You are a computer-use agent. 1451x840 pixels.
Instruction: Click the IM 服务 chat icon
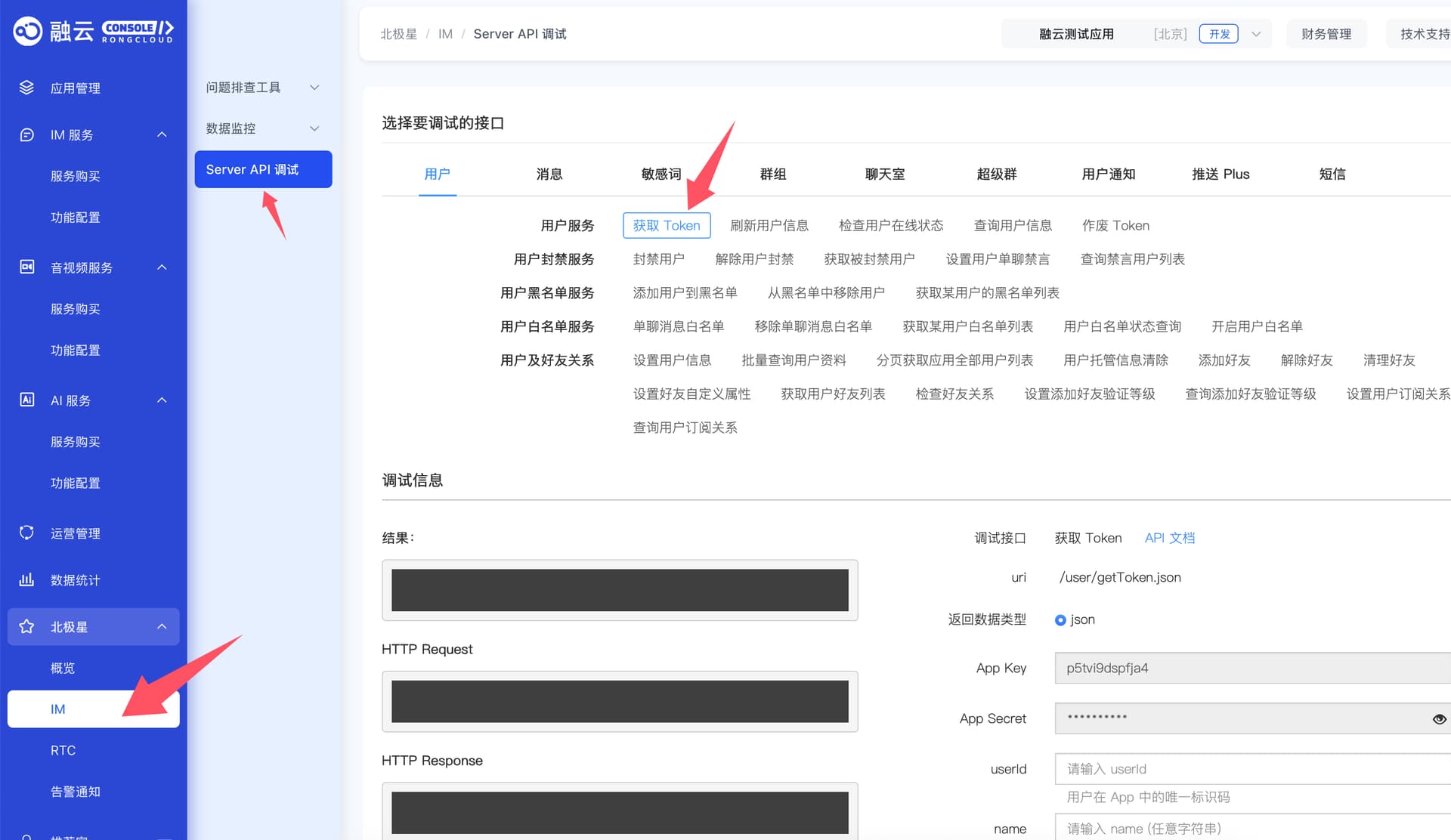[26, 134]
